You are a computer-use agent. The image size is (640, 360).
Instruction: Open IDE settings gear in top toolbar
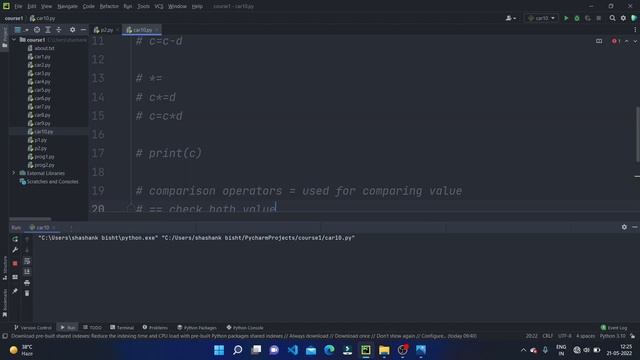623,18
